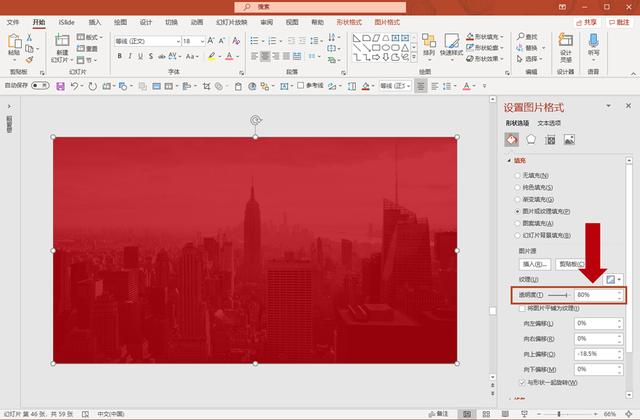Check tile picture as texture checkbox

coord(522,308)
